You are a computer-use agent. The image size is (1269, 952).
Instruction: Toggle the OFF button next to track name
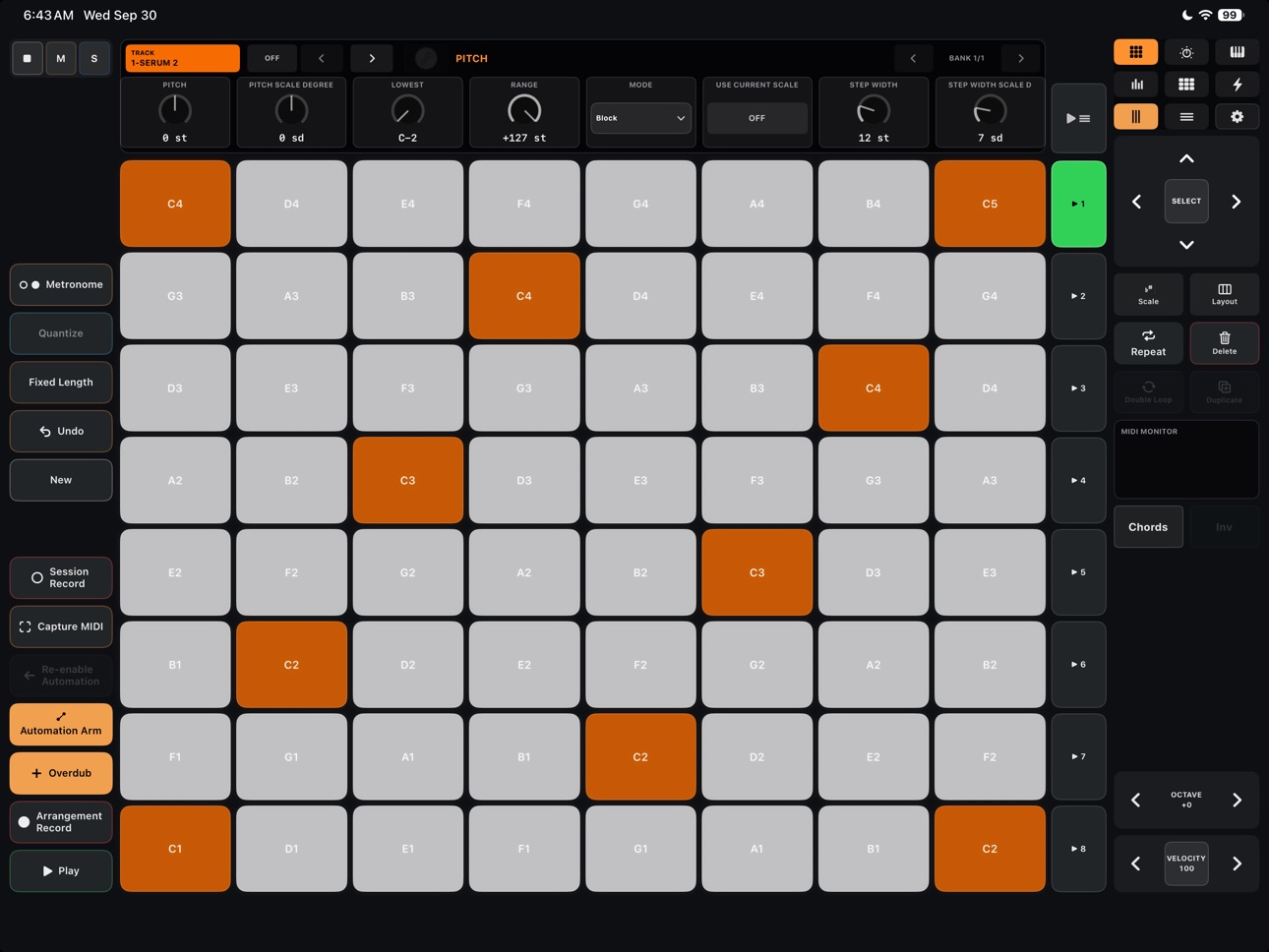click(272, 58)
